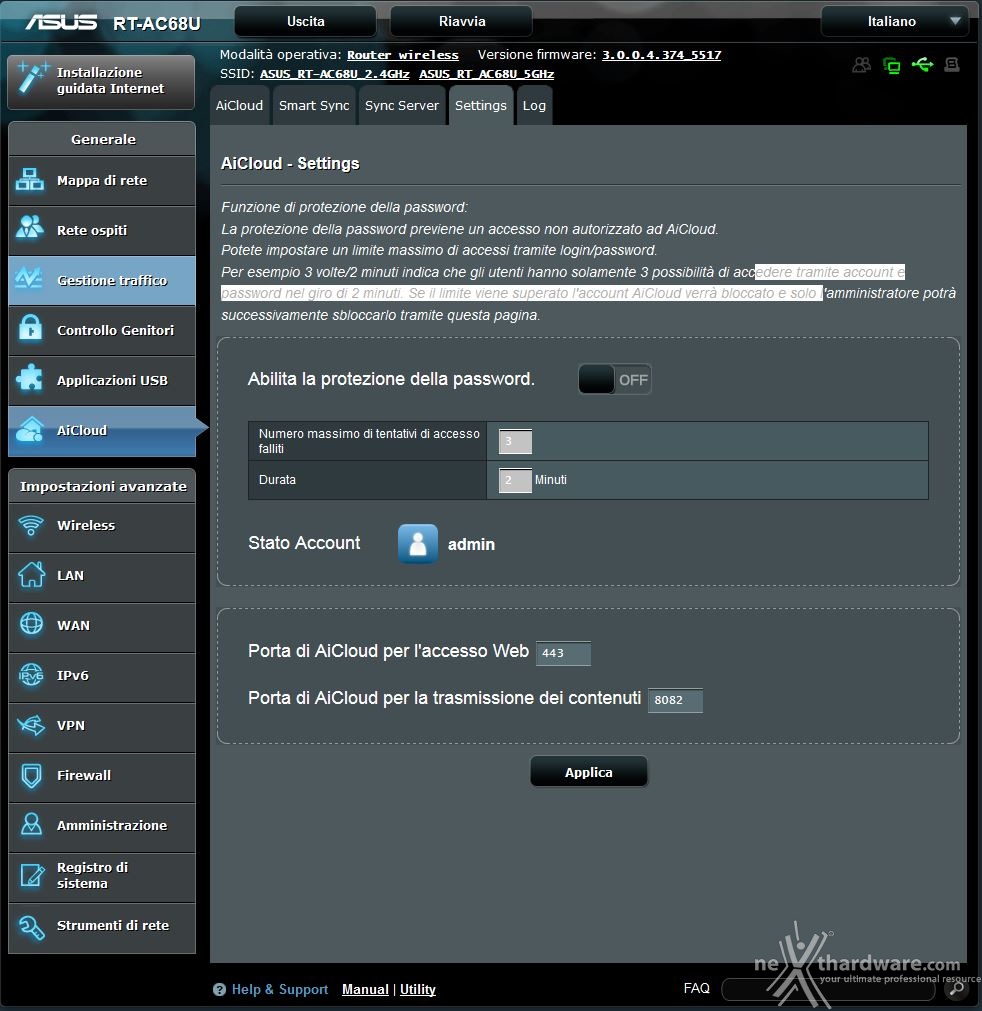Open the Help & Support link

[x=280, y=989]
